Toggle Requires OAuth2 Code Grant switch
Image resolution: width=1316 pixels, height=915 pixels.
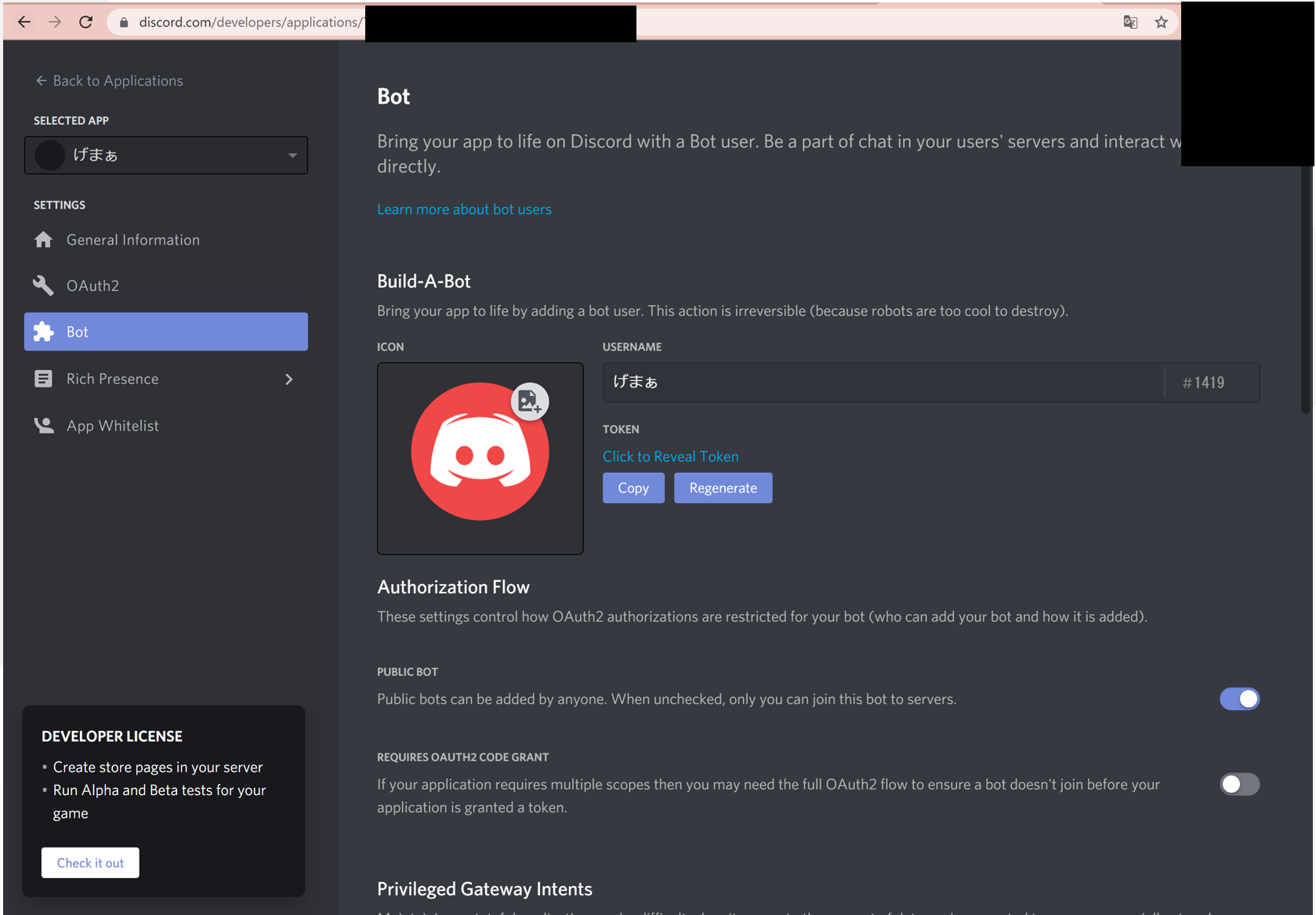(x=1239, y=784)
